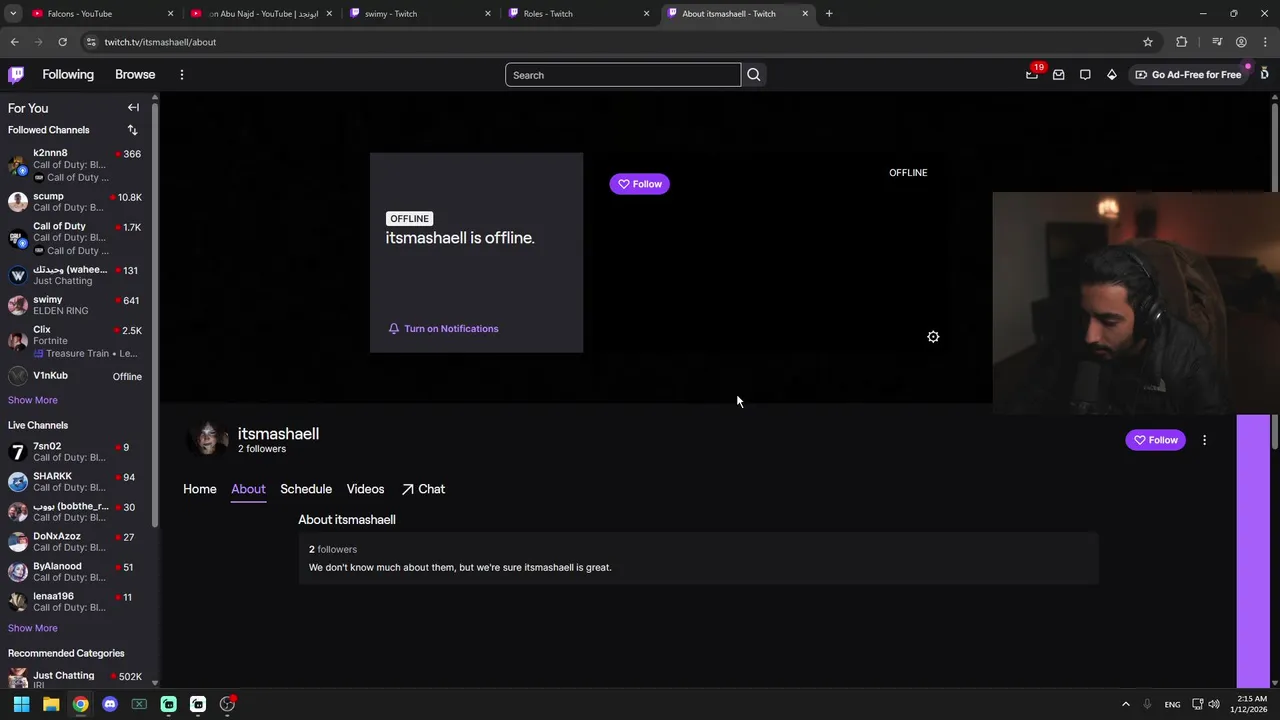The width and height of the screenshot is (1280, 720).
Task: Follow itsmashaell from the player overlay
Action: [640, 184]
